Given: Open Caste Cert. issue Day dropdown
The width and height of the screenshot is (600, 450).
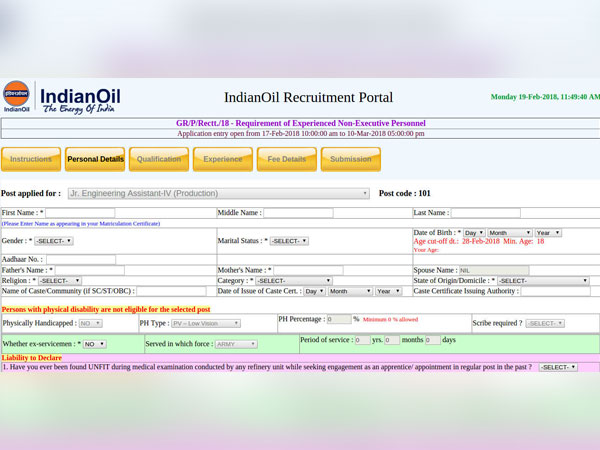Looking at the screenshot, I should click(315, 291).
